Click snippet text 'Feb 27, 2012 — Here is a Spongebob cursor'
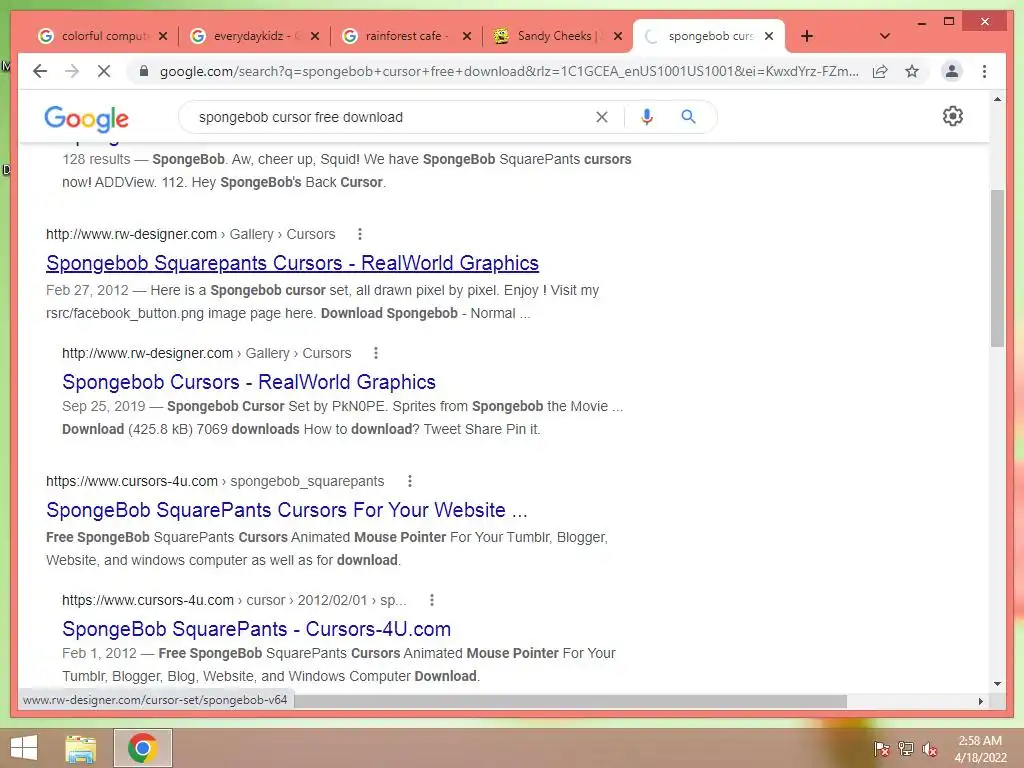This screenshot has height=768, width=1024. coord(185,290)
